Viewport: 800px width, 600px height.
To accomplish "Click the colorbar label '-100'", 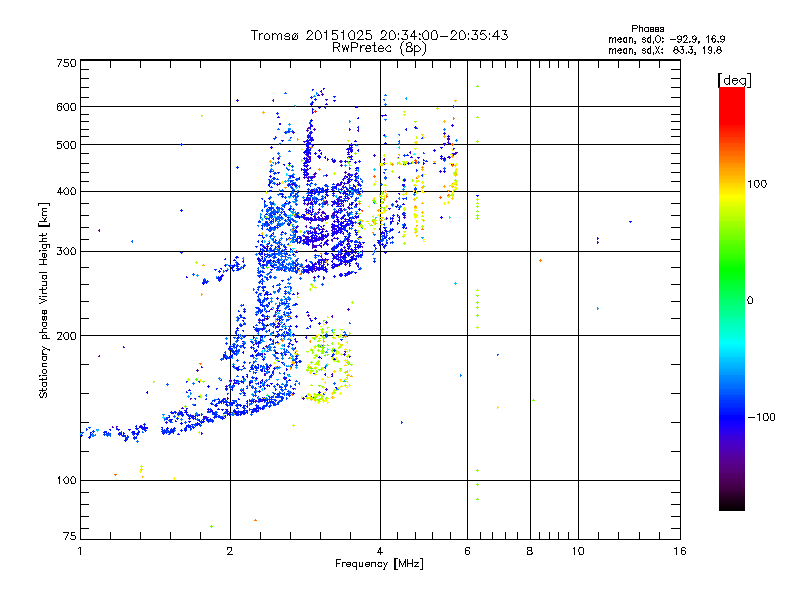I will click(761, 417).
